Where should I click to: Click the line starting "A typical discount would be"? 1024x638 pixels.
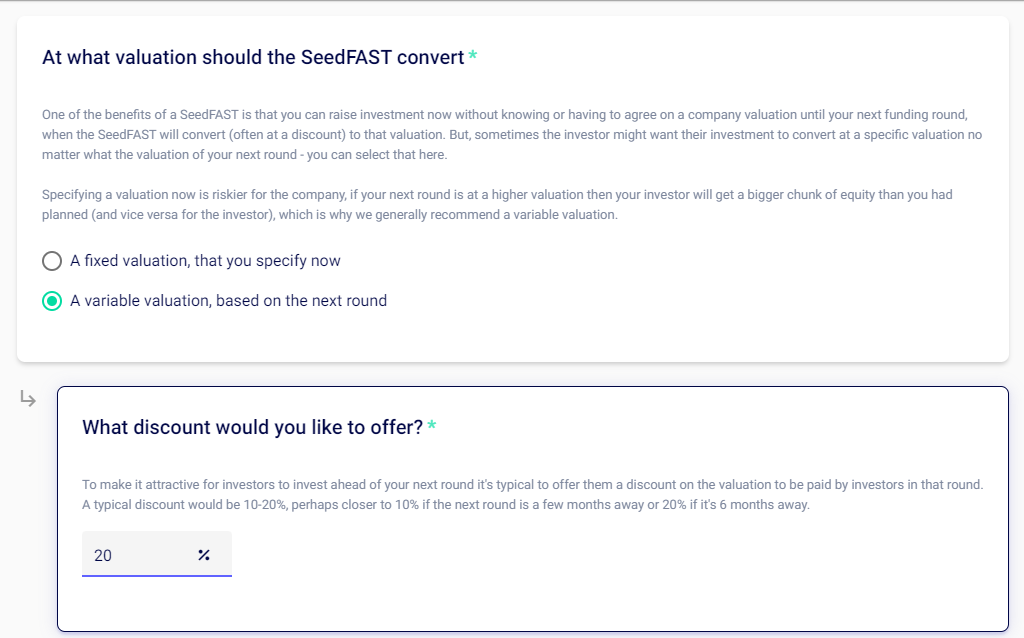(x=445, y=505)
